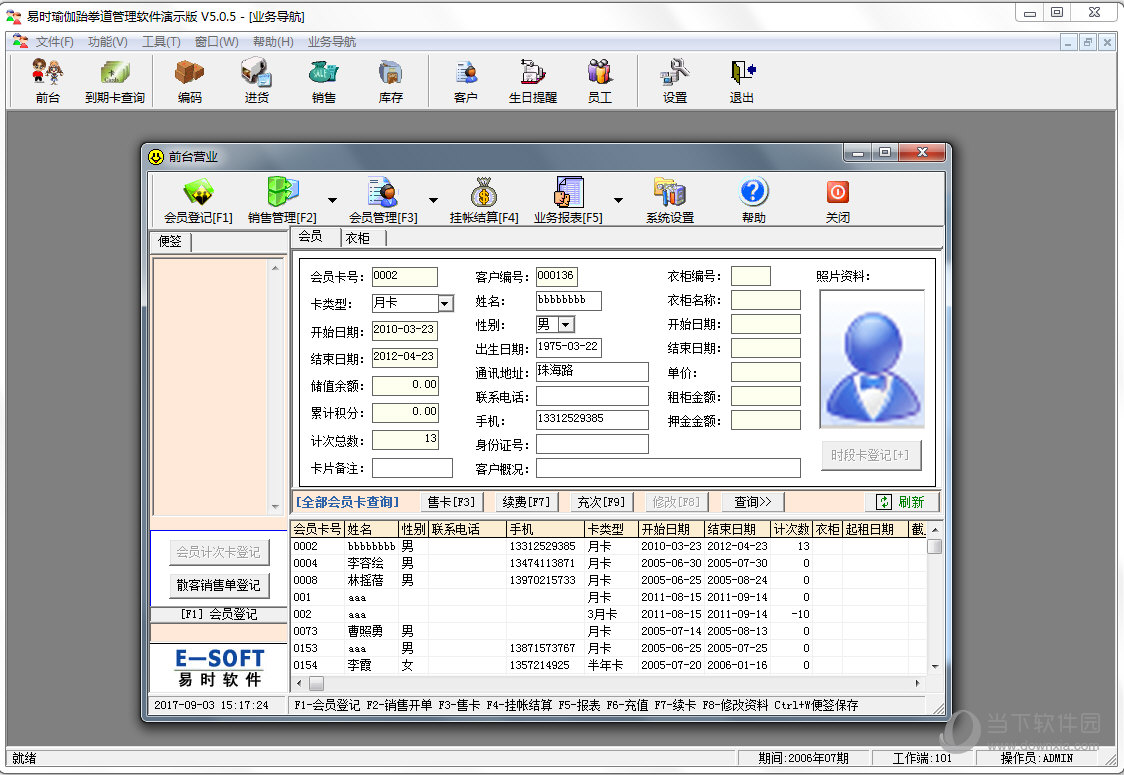Open the 工具(T) menu
This screenshot has height=775, width=1124.
coord(161,42)
